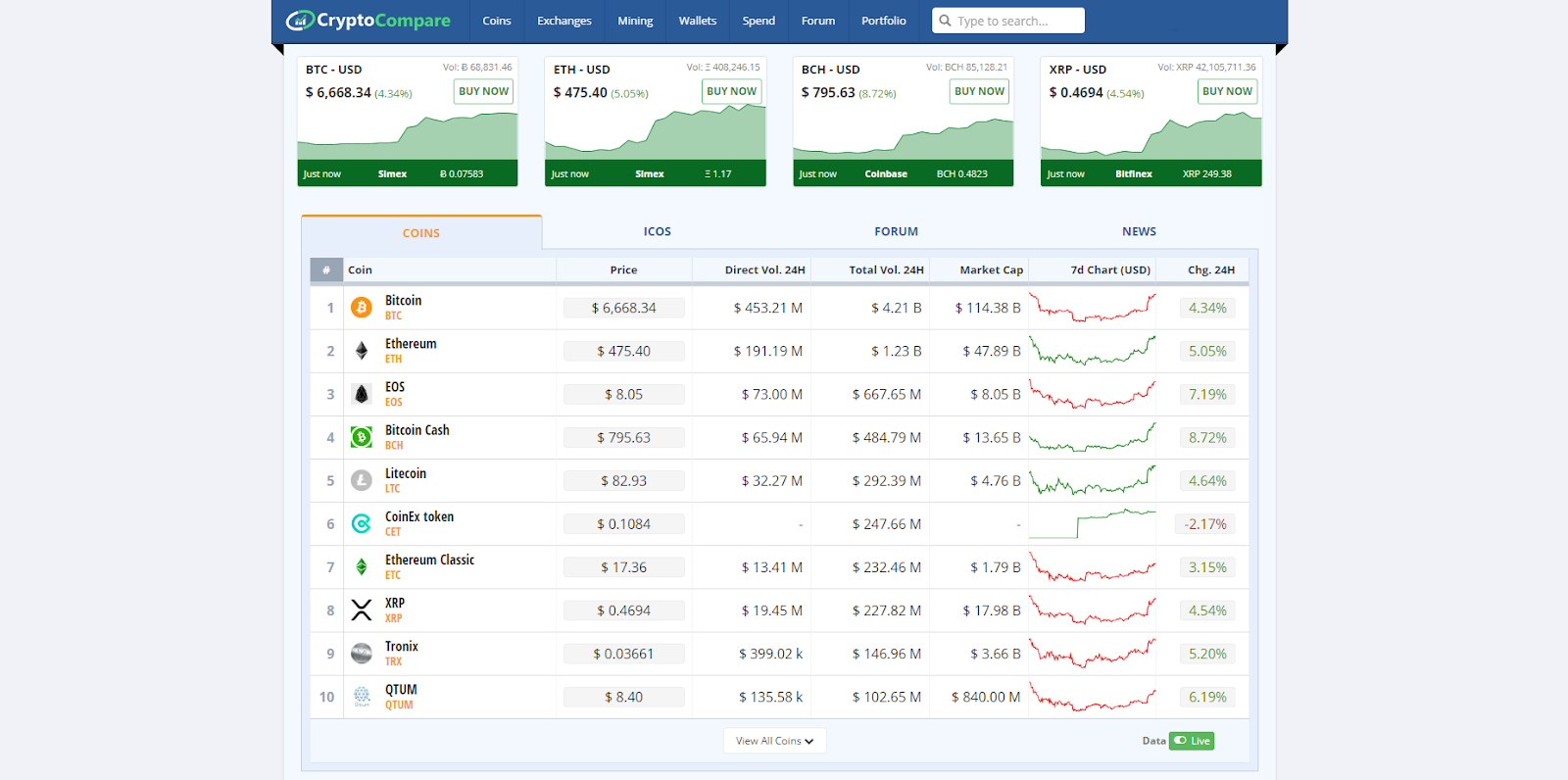This screenshot has width=1568, height=780.
Task: Click the Litecoin silver icon
Action: (x=362, y=480)
